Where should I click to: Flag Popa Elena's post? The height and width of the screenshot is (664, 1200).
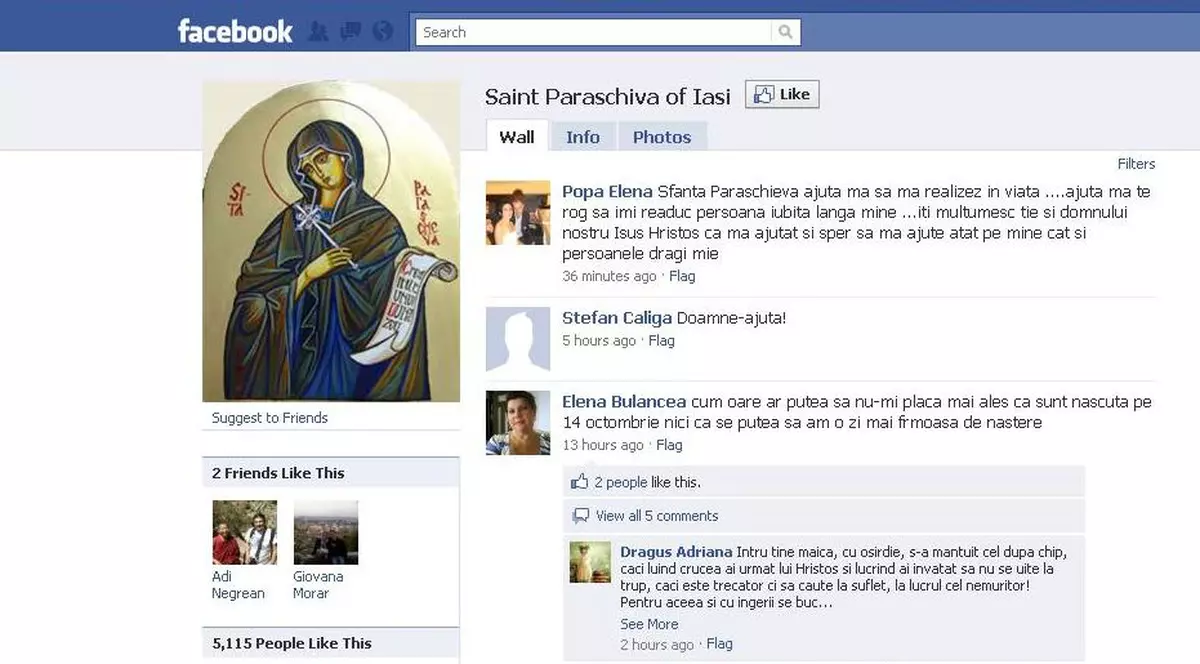pos(682,276)
